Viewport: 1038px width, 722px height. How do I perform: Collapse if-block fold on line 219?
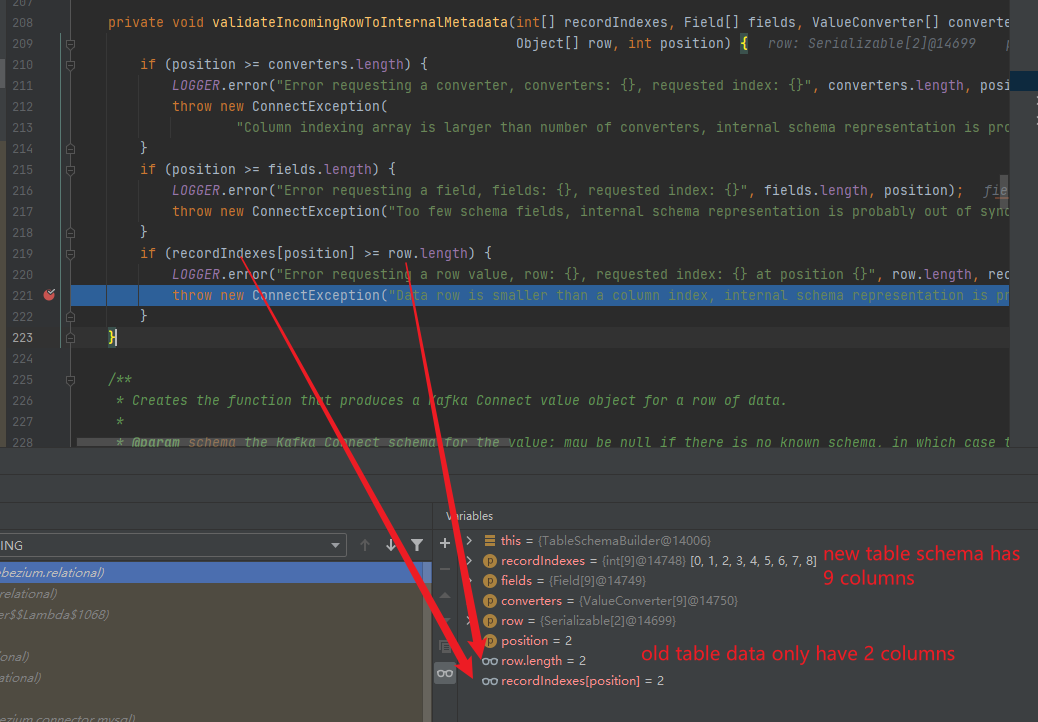(x=70, y=253)
